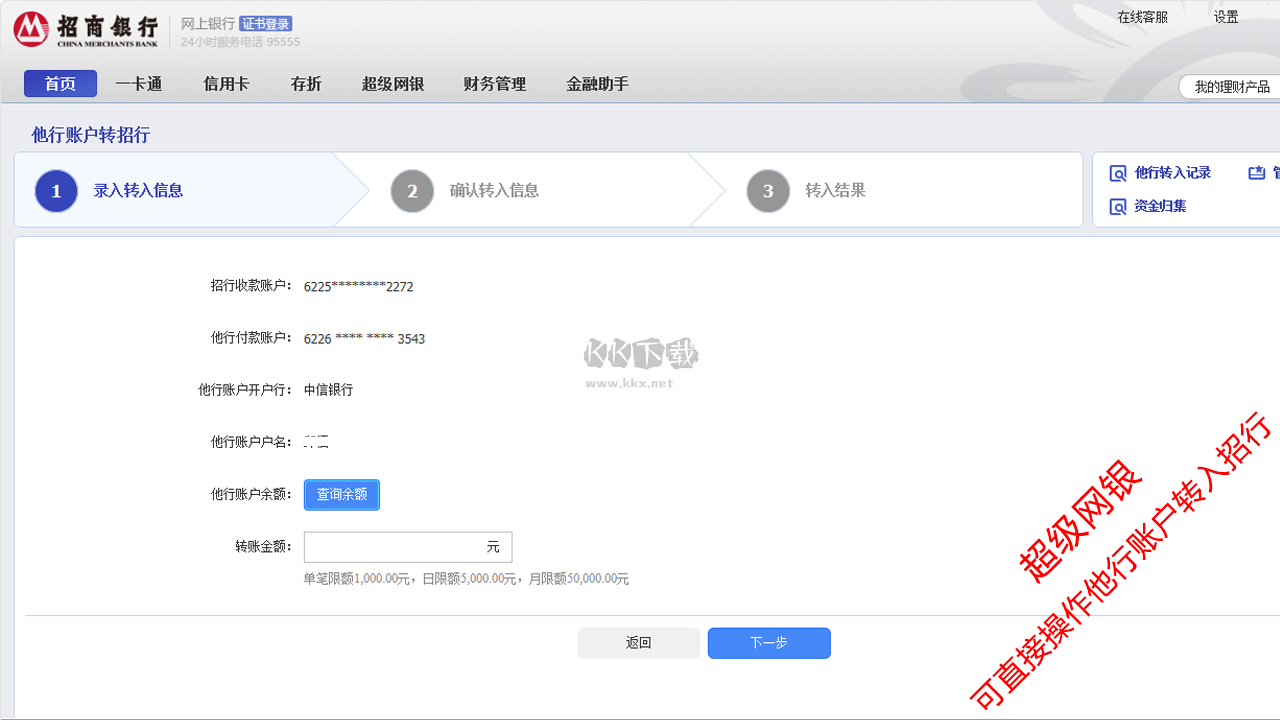Select step circle 1 录入转入信息
The width and height of the screenshot is (1280, 720).
(55, 191)
